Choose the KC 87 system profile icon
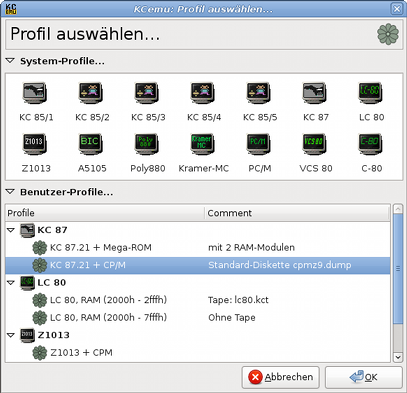Image resolution: width=407 pixels, height=393 pixels. point(315,93)
